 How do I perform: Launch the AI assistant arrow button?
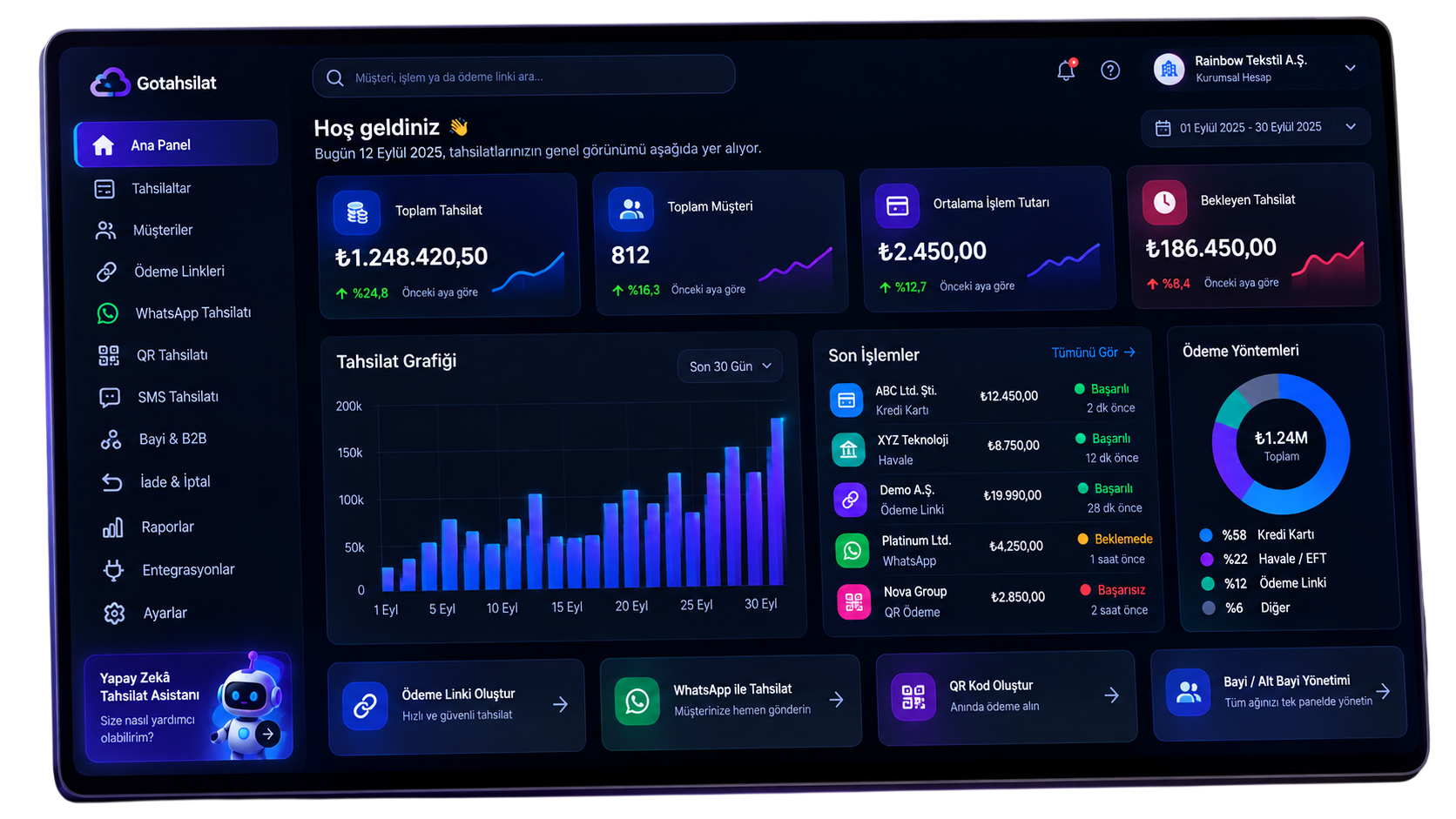268,734
